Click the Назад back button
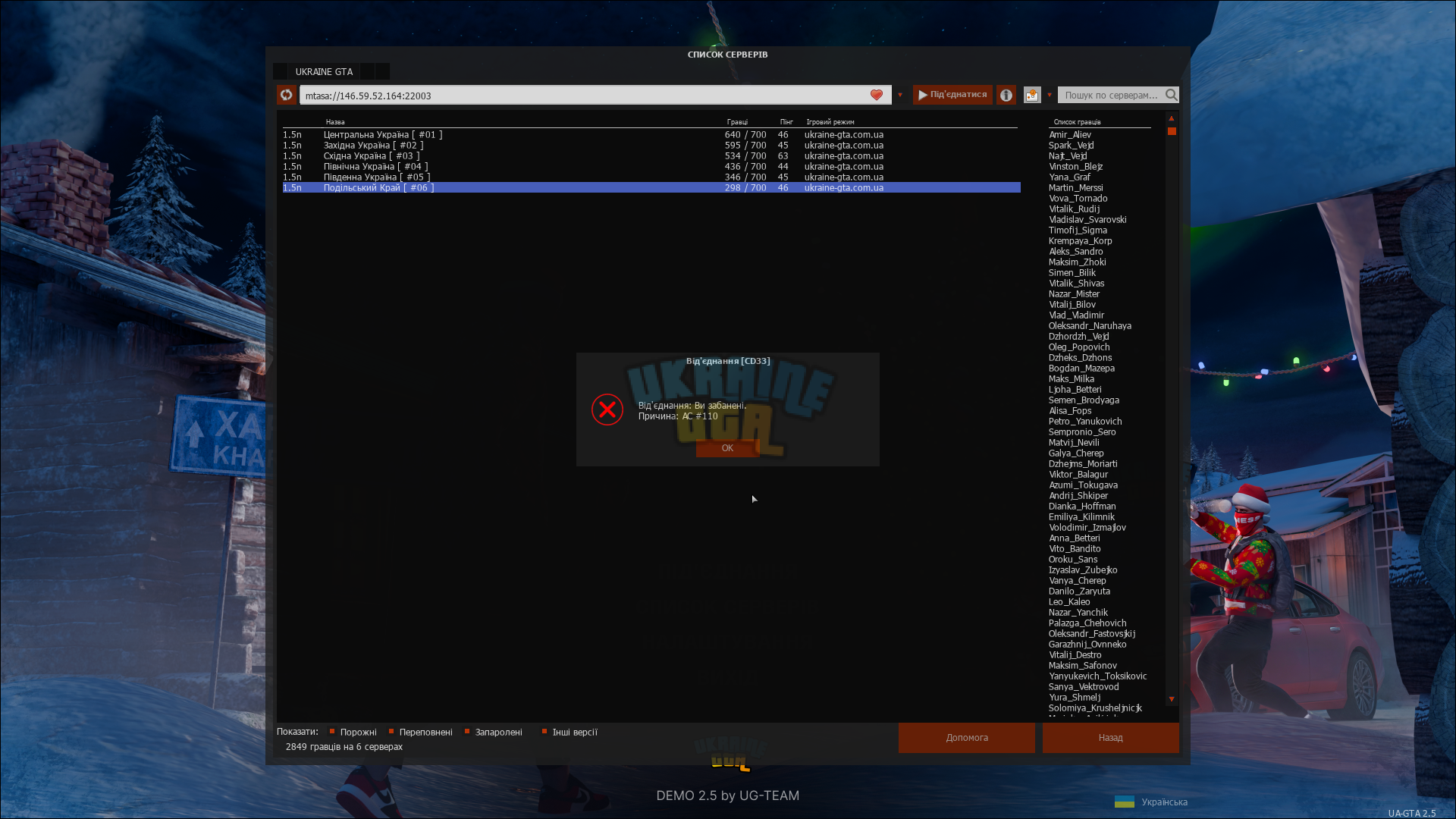 1111,738
